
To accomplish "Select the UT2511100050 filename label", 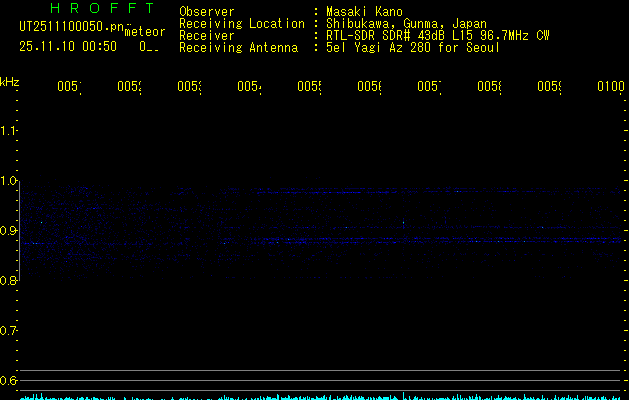I will coord(67,26).
